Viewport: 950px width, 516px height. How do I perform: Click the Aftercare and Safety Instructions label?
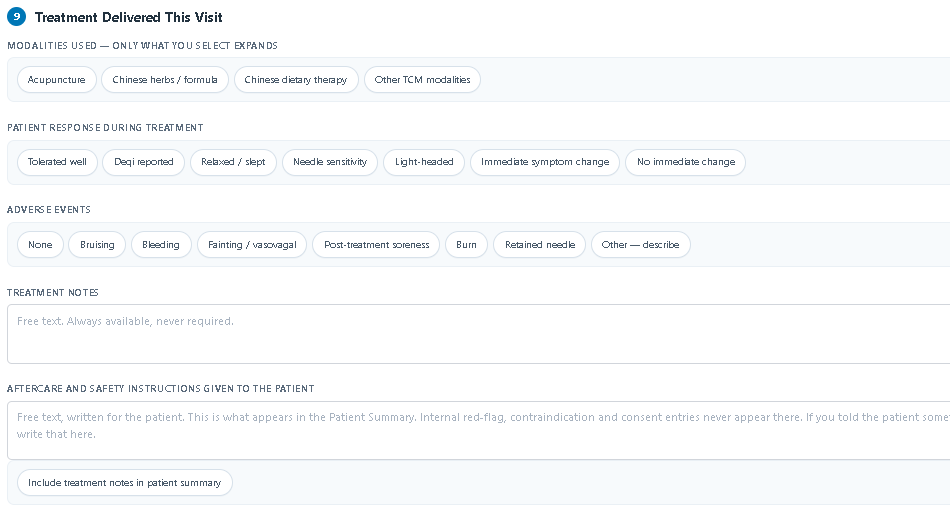pyautogui.click(x=161, y=389)
